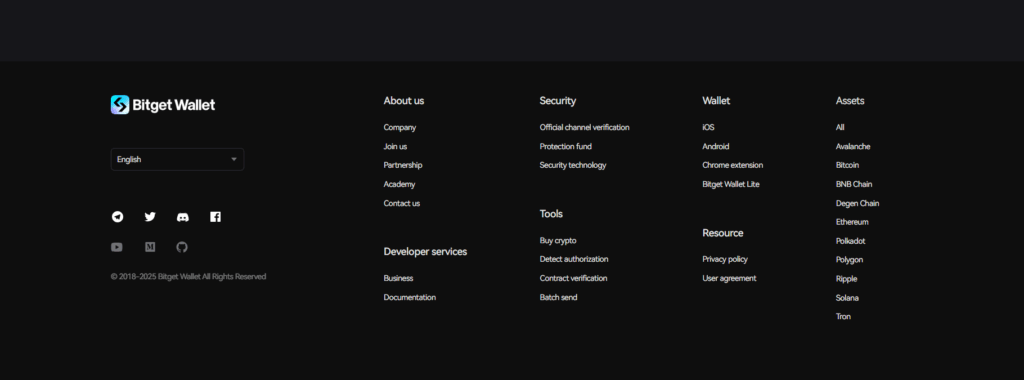Open the Privacy policy page
The image size is (1024, 380).
tap(725, 259)
